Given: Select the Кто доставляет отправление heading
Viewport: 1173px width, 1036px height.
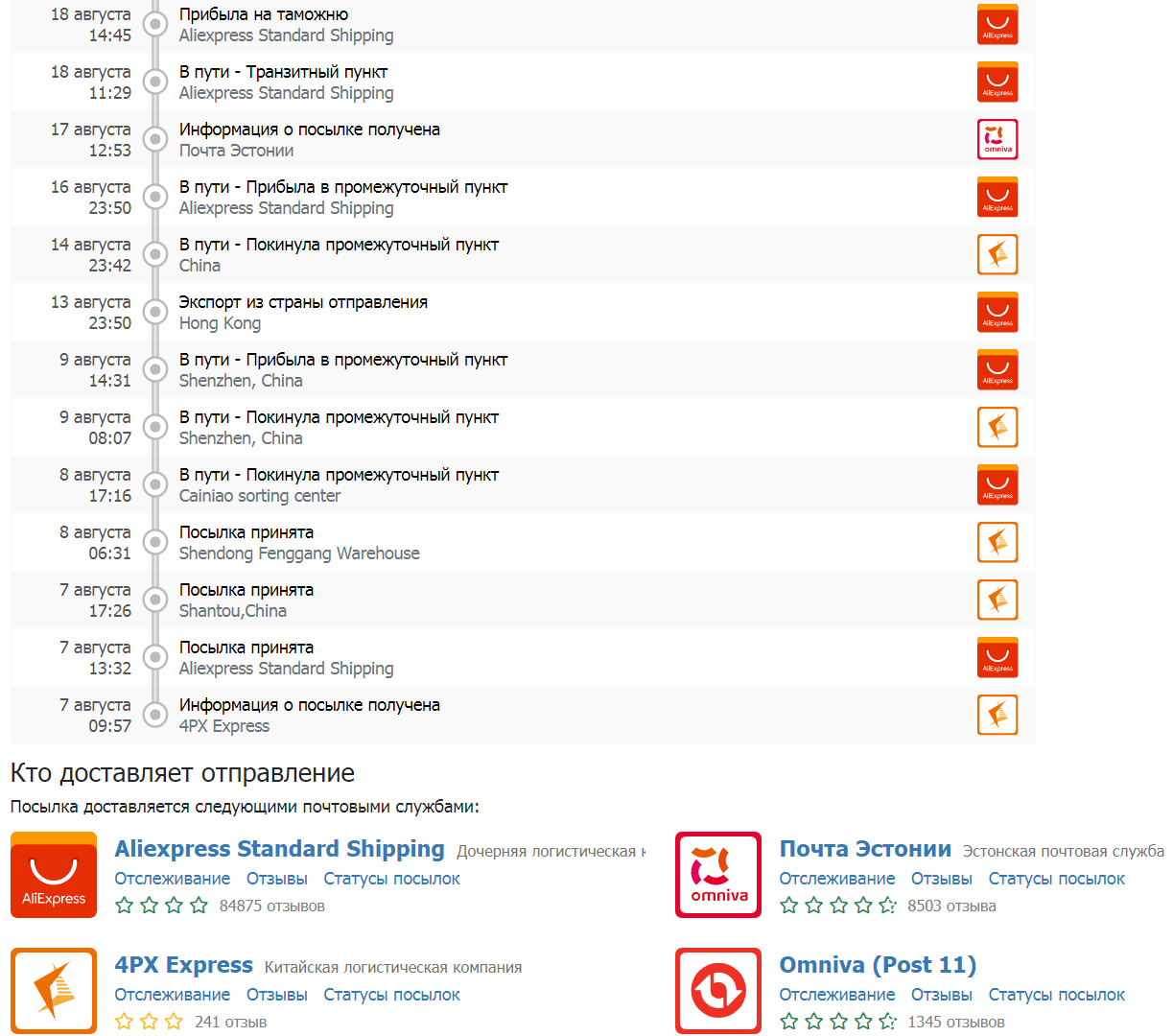Looking at the screenshot, I should coord(182,773).
